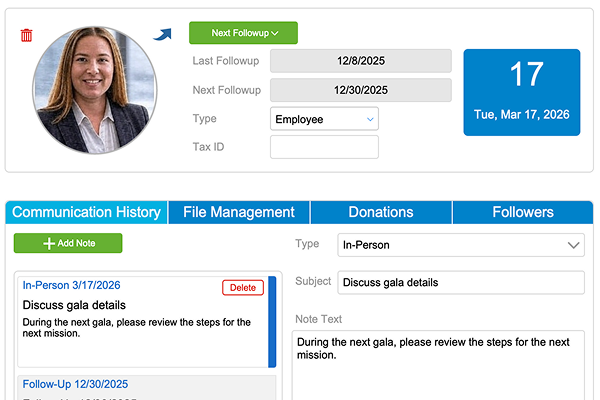The width and height of the screenshot is (600, 400).
Task: Click the blue share arrow icon
Action: (162, 35)
